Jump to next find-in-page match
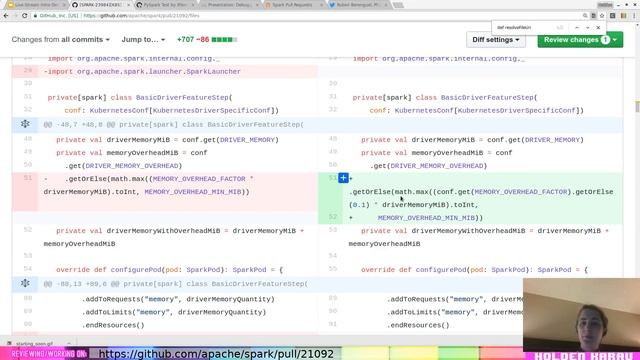Viewport: 640px width, 360px height. coord(587,27)
